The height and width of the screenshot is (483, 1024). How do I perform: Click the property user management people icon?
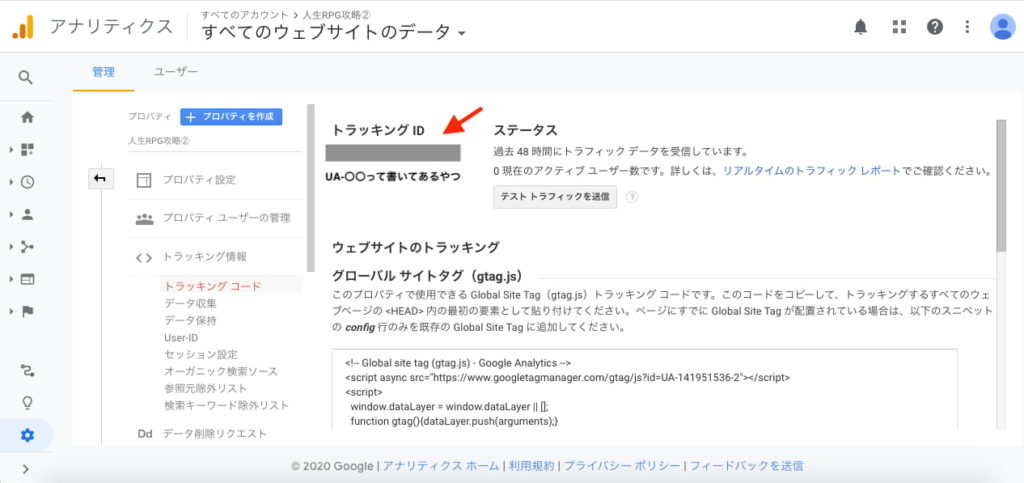point(144,219)
